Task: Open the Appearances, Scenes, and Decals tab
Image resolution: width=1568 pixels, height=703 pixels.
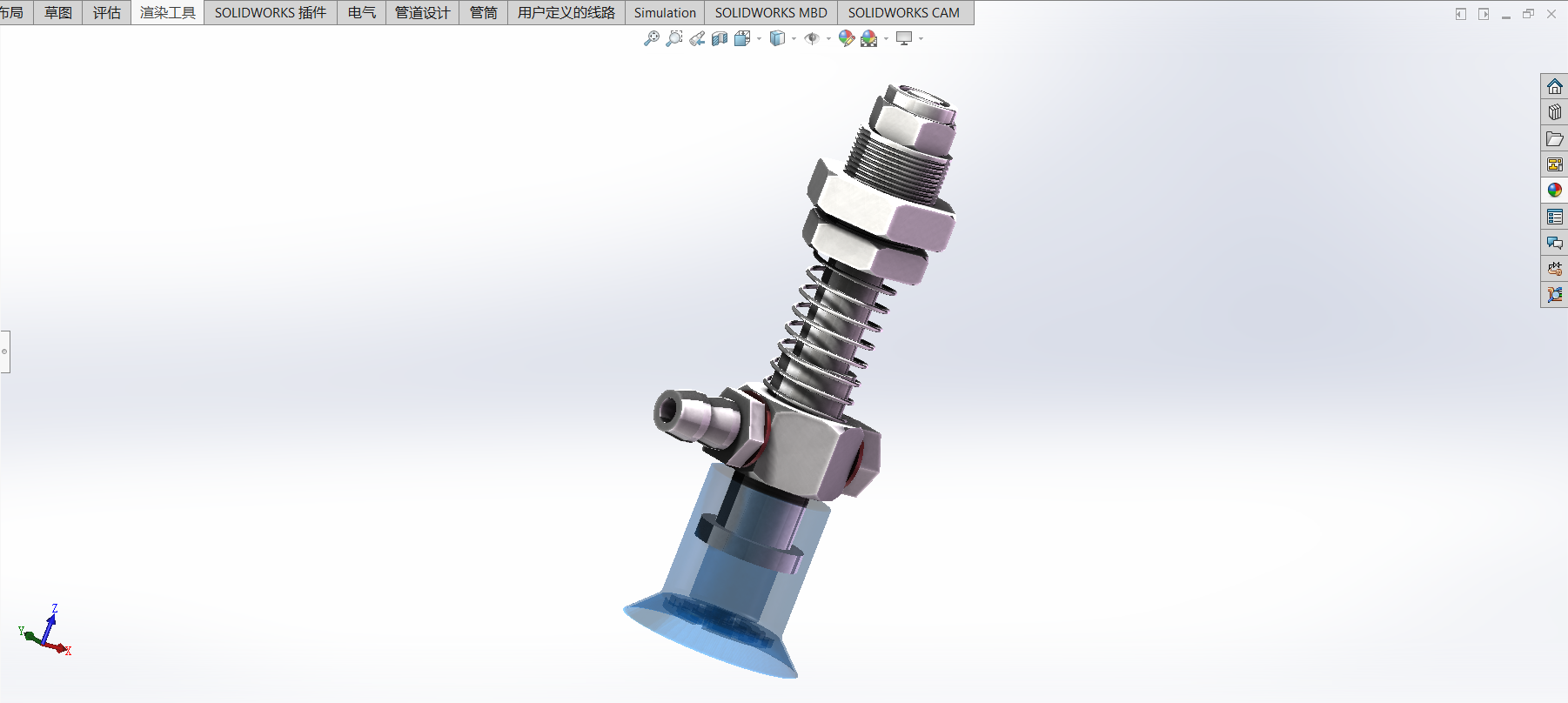Action: [x=1554, y=191]
